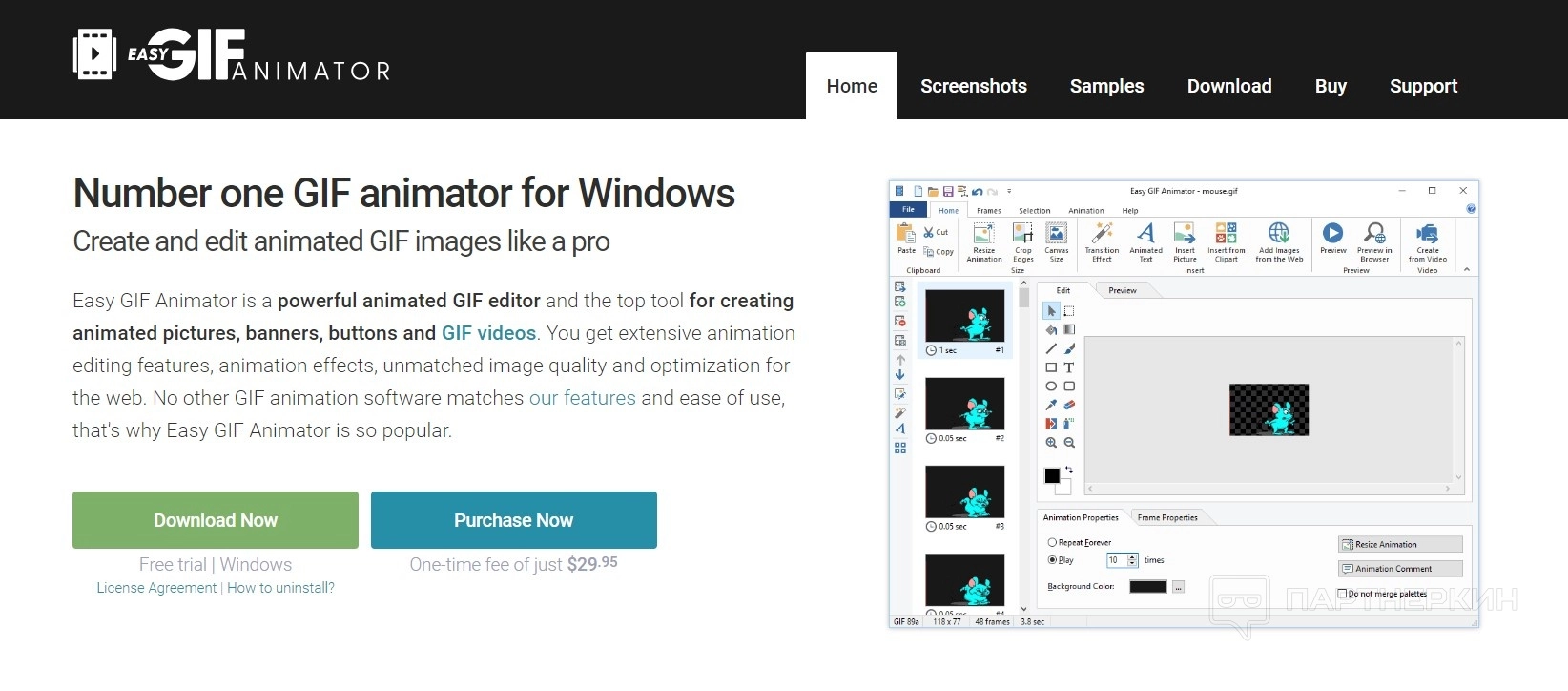Switch to the Selection ribbon tab
Screen dimensions: 1568x691
tap(1034, 210)
